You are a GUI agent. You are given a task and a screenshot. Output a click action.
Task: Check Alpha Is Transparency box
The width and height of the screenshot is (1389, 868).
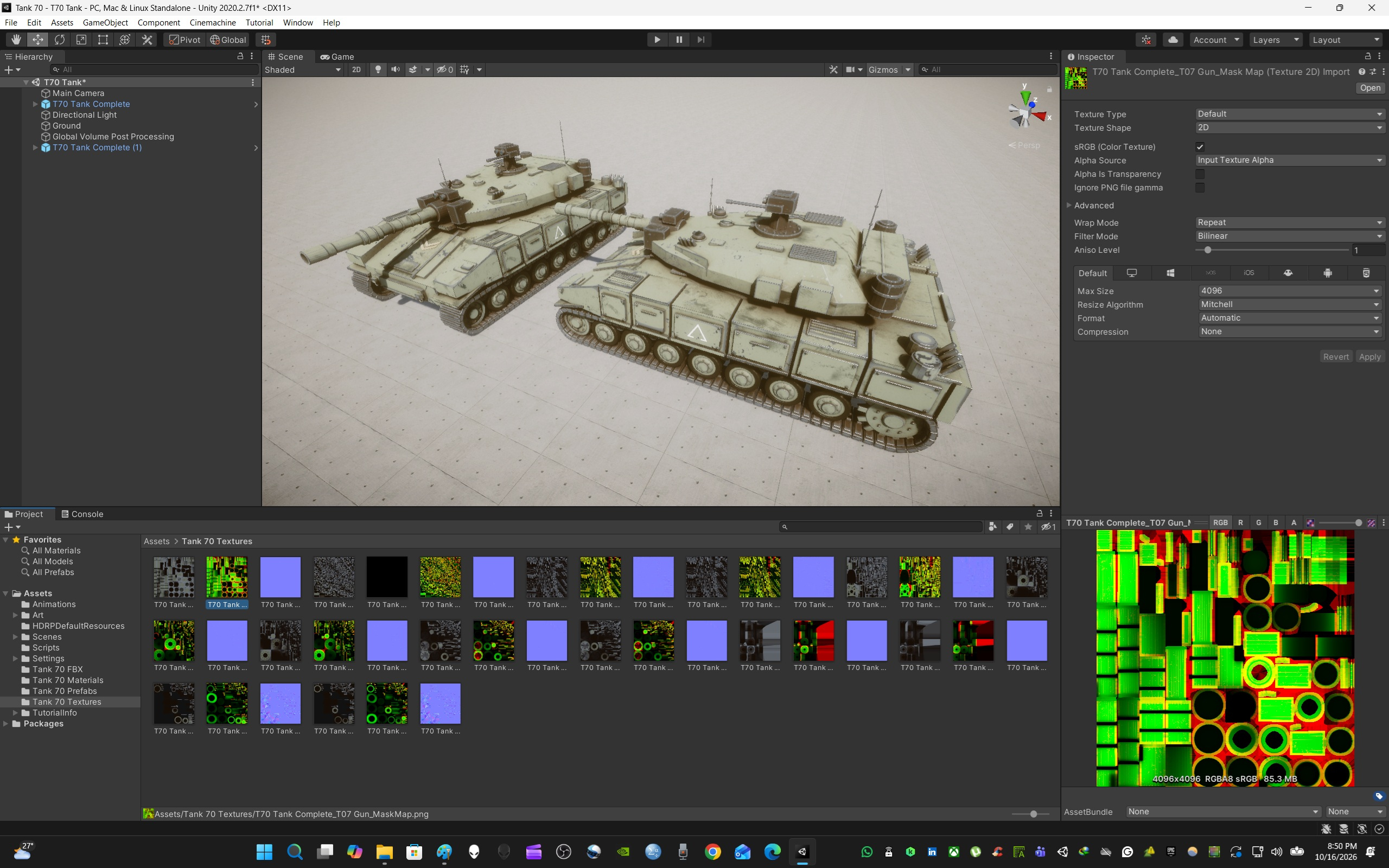pyautogui.click(x=1200, y=174)
